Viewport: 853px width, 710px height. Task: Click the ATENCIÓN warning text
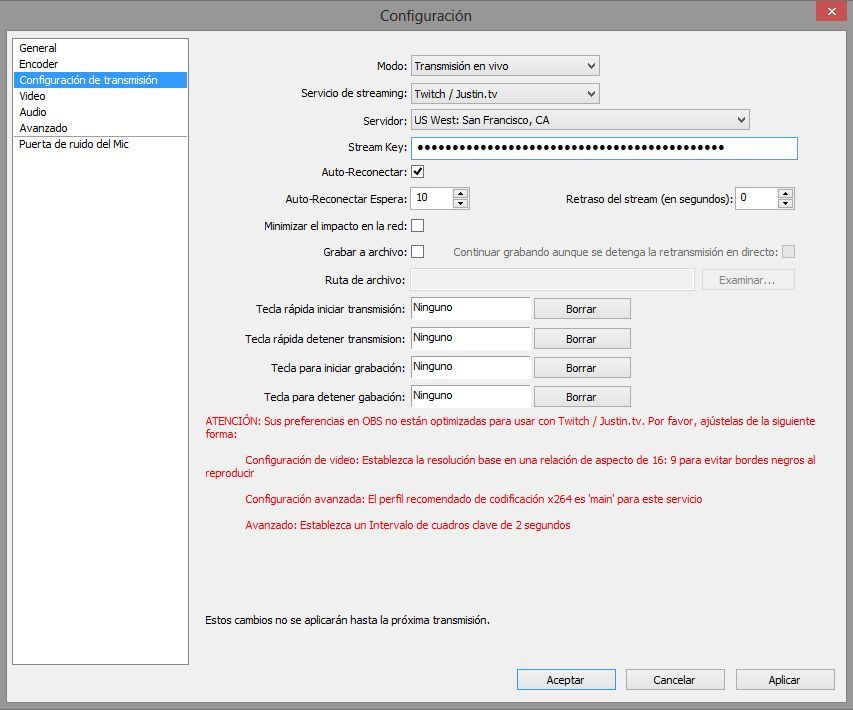click(510, 427)
